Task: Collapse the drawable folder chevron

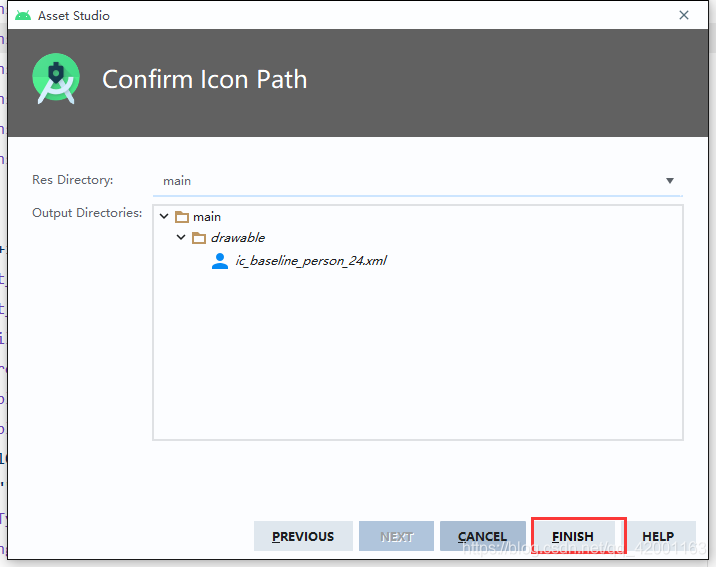Action: [181, 237]
